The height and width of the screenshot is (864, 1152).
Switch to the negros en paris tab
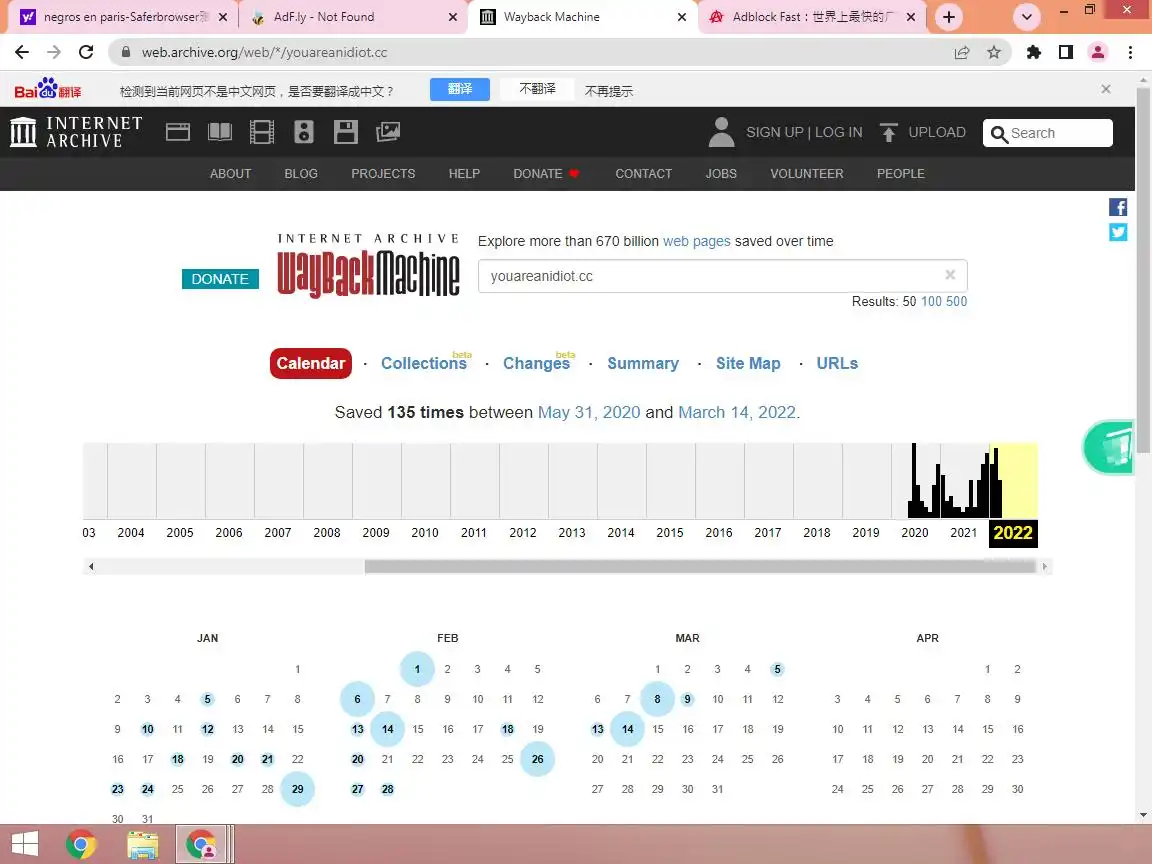[x=123, y=17]
